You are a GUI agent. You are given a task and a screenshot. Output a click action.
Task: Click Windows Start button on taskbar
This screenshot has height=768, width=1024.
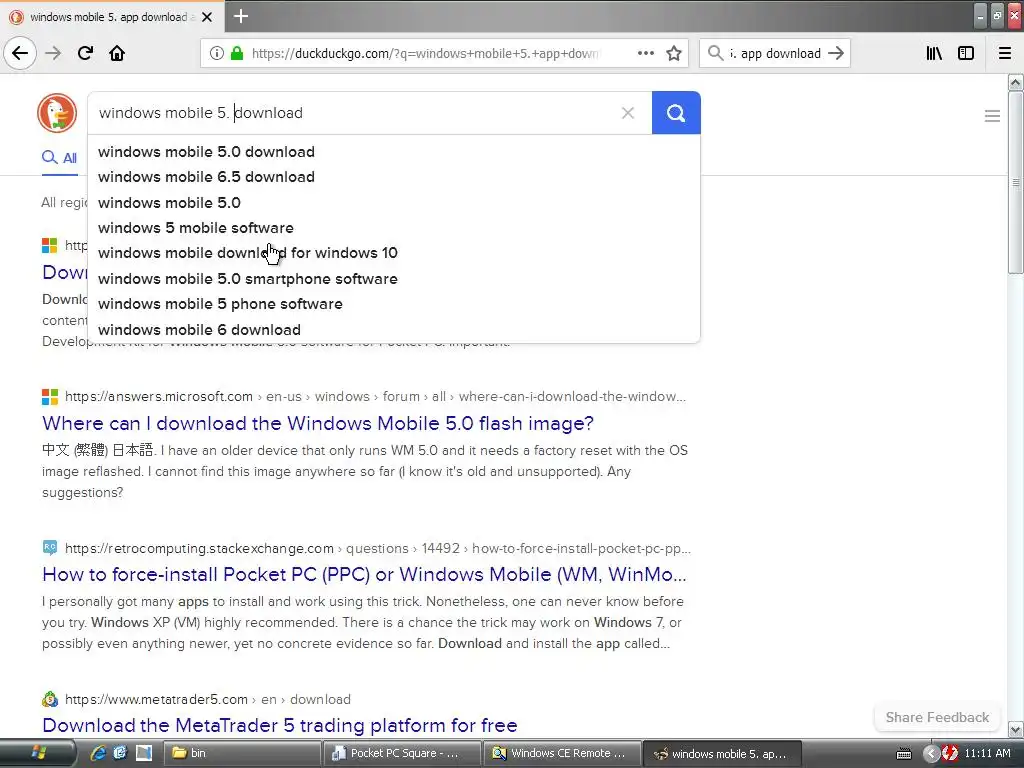(38, 753)
